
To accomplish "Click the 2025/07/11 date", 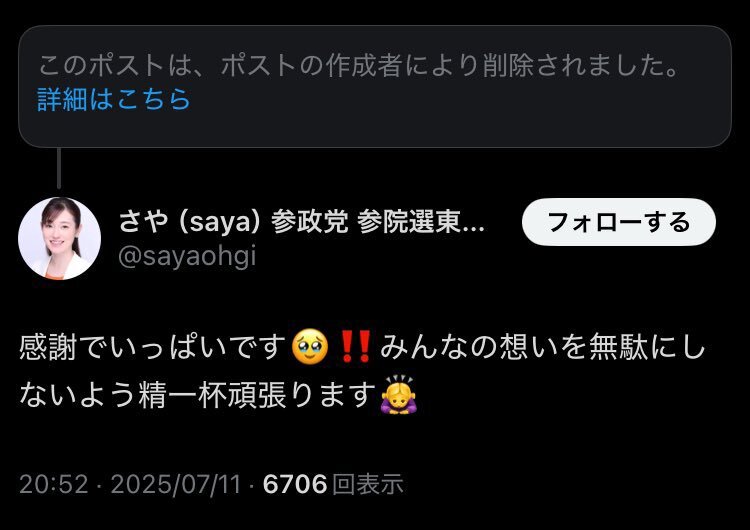I will 176,484.
